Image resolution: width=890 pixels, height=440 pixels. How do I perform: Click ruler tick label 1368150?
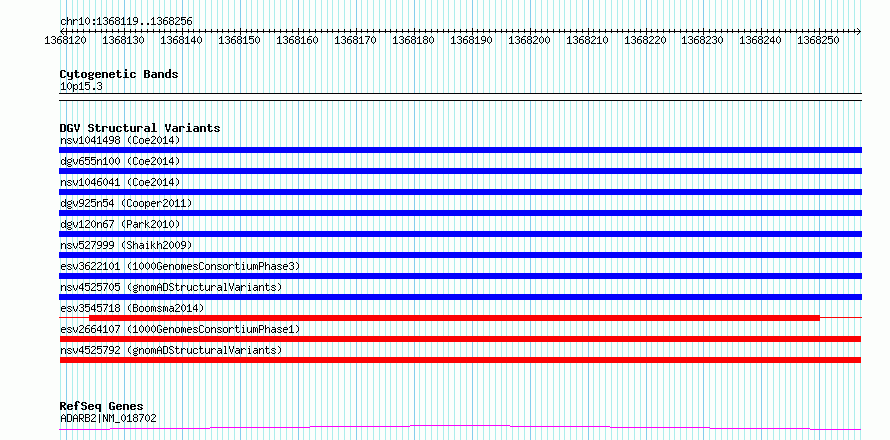(240, 41)
